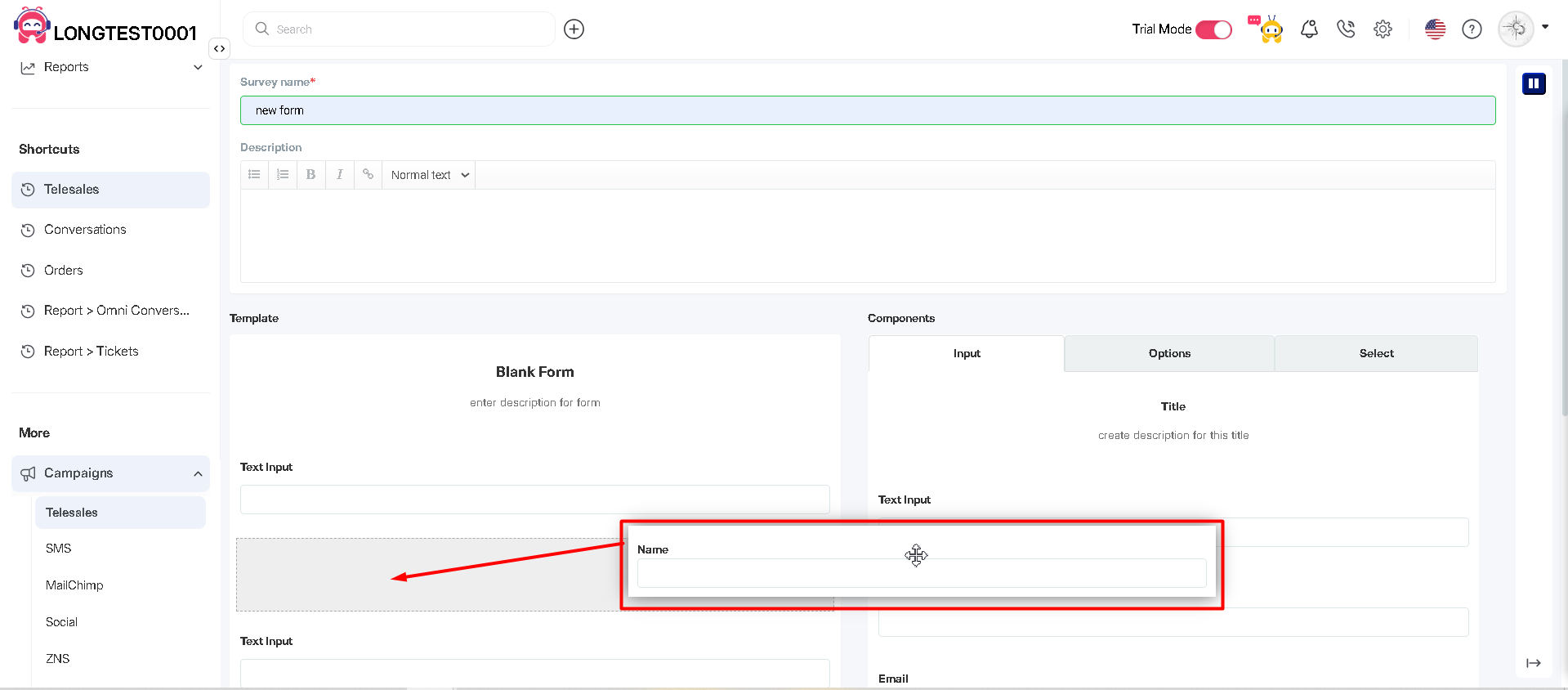Click the help question mark icon

1472,29
